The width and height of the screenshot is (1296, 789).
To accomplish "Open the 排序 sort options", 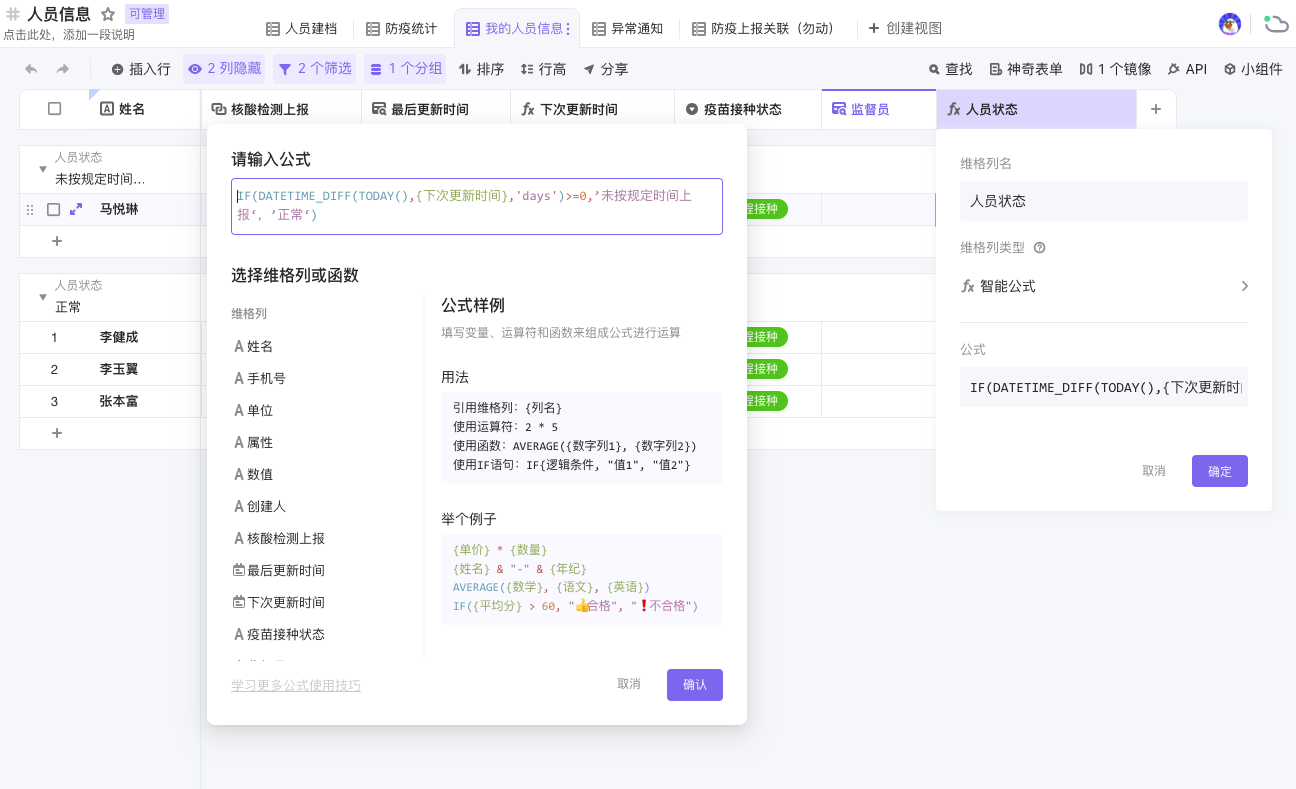I will point(481,69).
